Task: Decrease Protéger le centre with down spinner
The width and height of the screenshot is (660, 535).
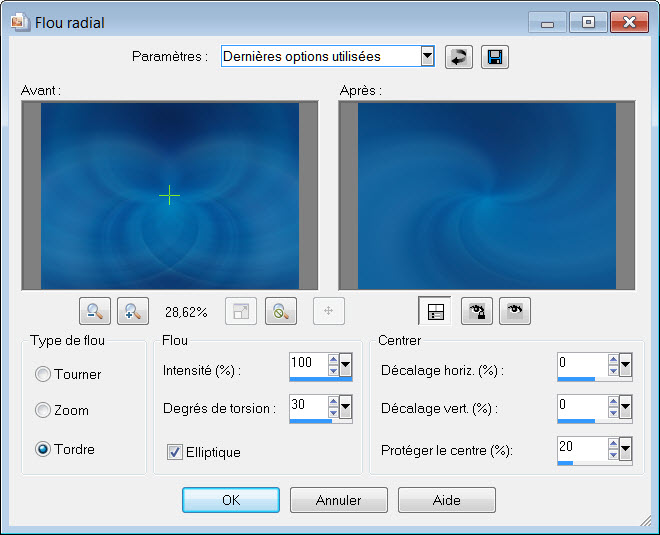Action: [613, 455]
